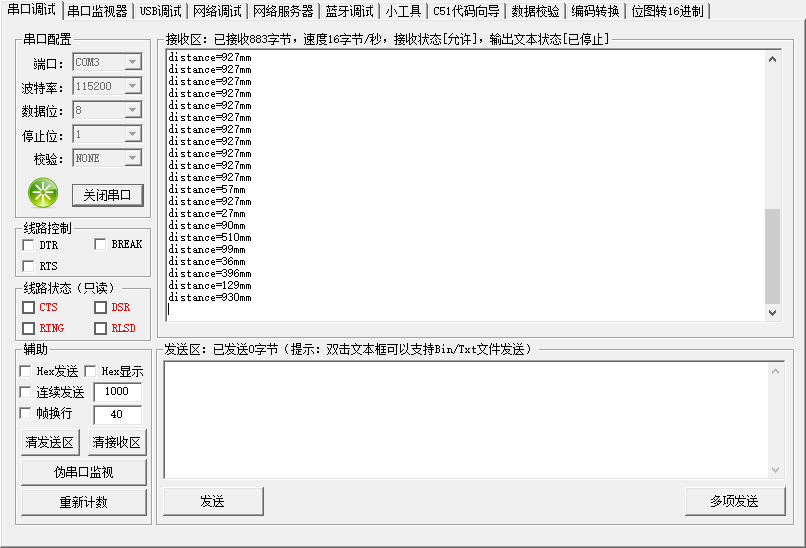806x548 pixels.
Task: Click inside the send area text box
Action: point(466,420)
